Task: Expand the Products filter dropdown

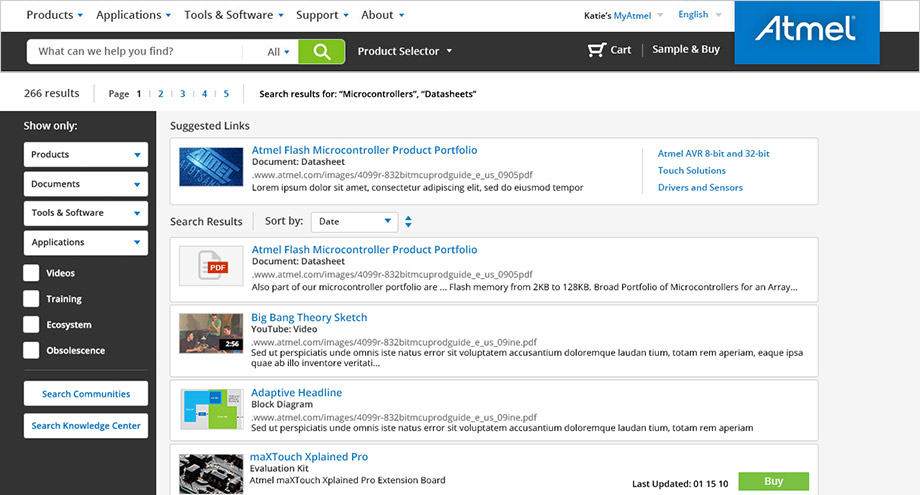Action: point(86,155)
